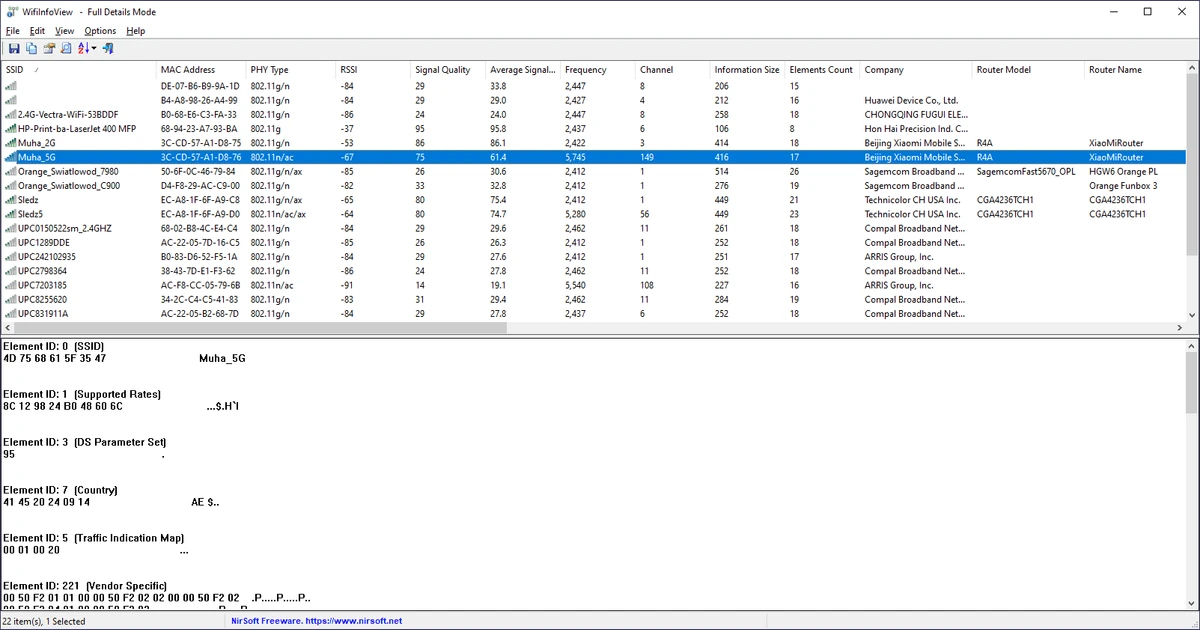Screen dimensions: 1200x630
Task: Click the Element ID: 221 (Vendor Specific) heading
Action: (85, 585)
